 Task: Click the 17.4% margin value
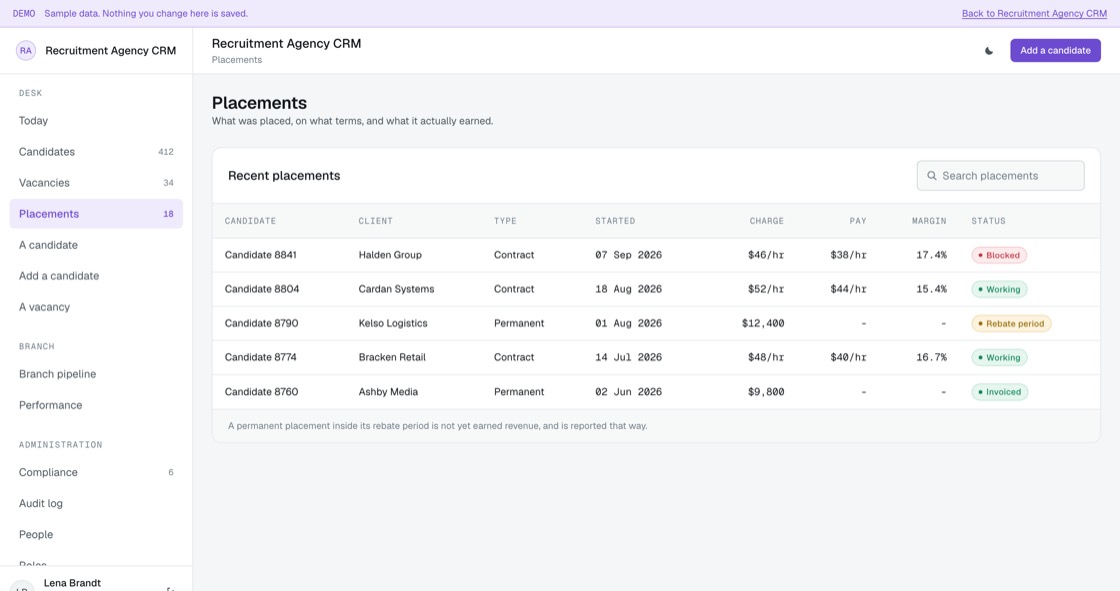click(x=931, y=255)
